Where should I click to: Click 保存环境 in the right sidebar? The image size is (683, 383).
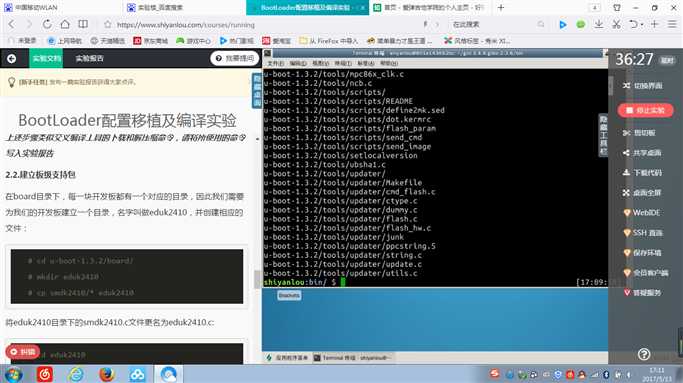pyautogui.click(x=642, y=253)
